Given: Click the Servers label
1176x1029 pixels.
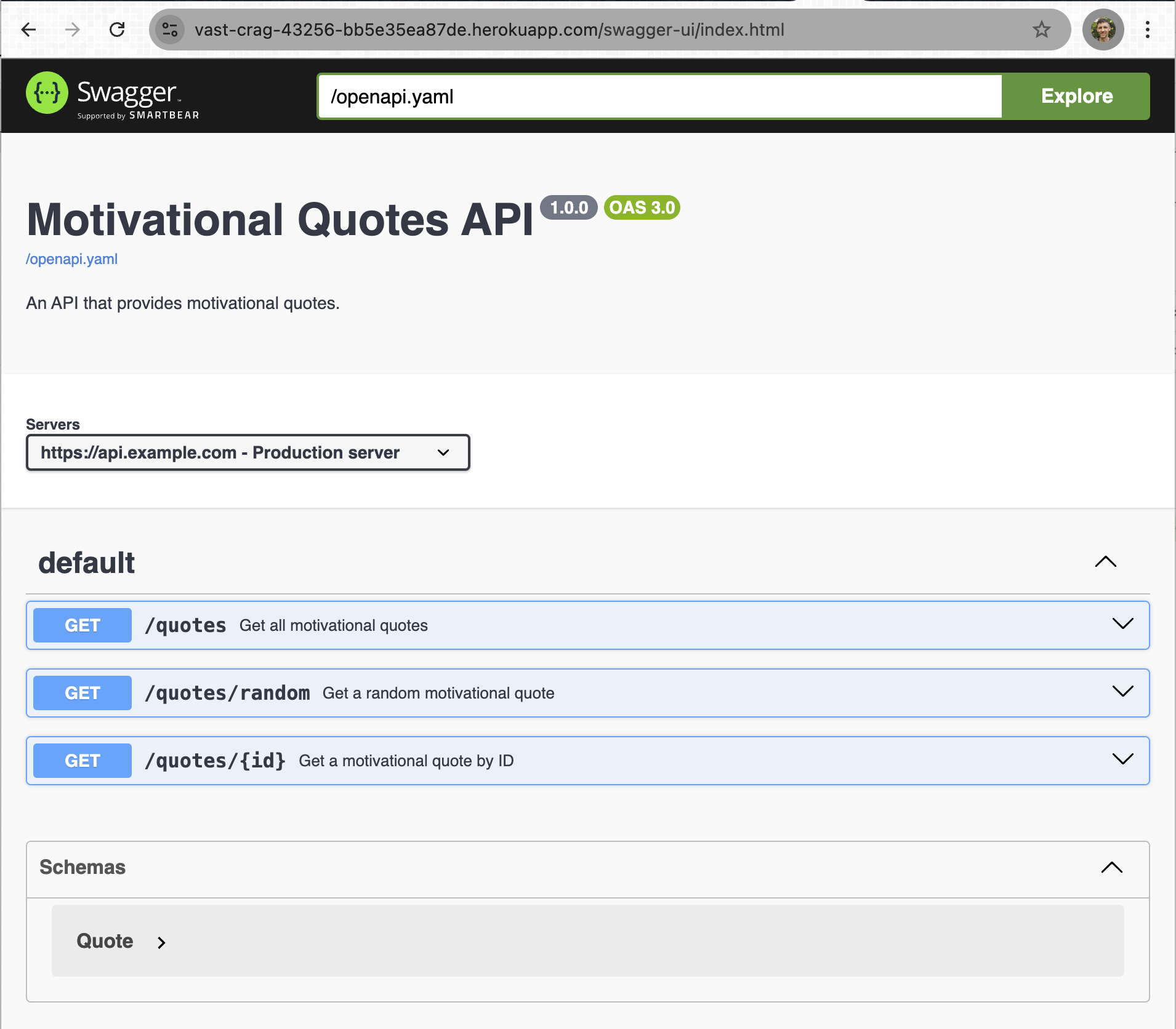Looking at the screenshot, I should tap(53, 424).
